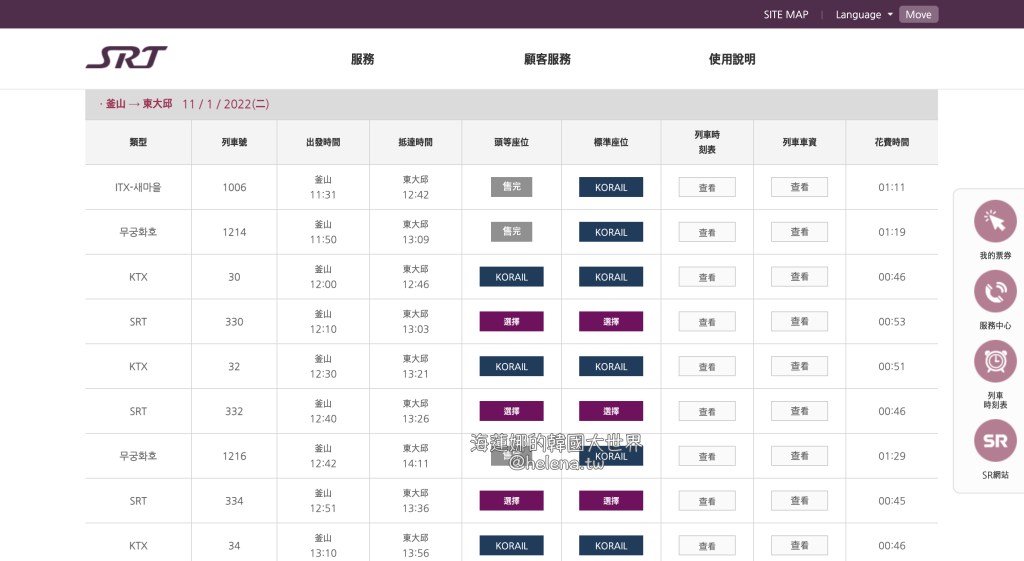
Task: Click KORAIL standard seat for ITX-새마을 1006
Action: (x=611, y=187)
